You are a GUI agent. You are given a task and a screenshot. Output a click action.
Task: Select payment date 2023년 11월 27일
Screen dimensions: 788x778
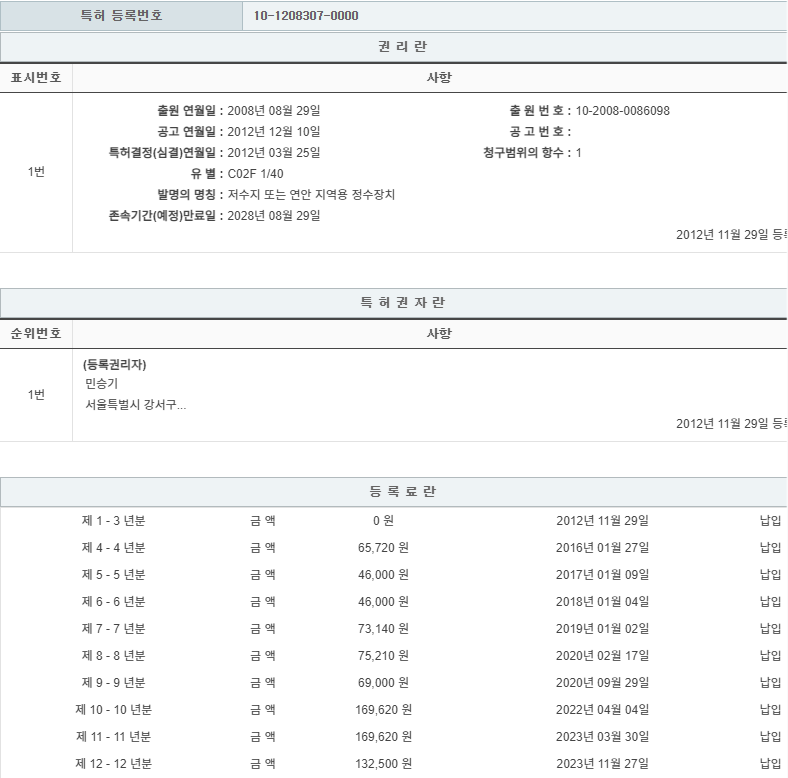coord(602,764)
